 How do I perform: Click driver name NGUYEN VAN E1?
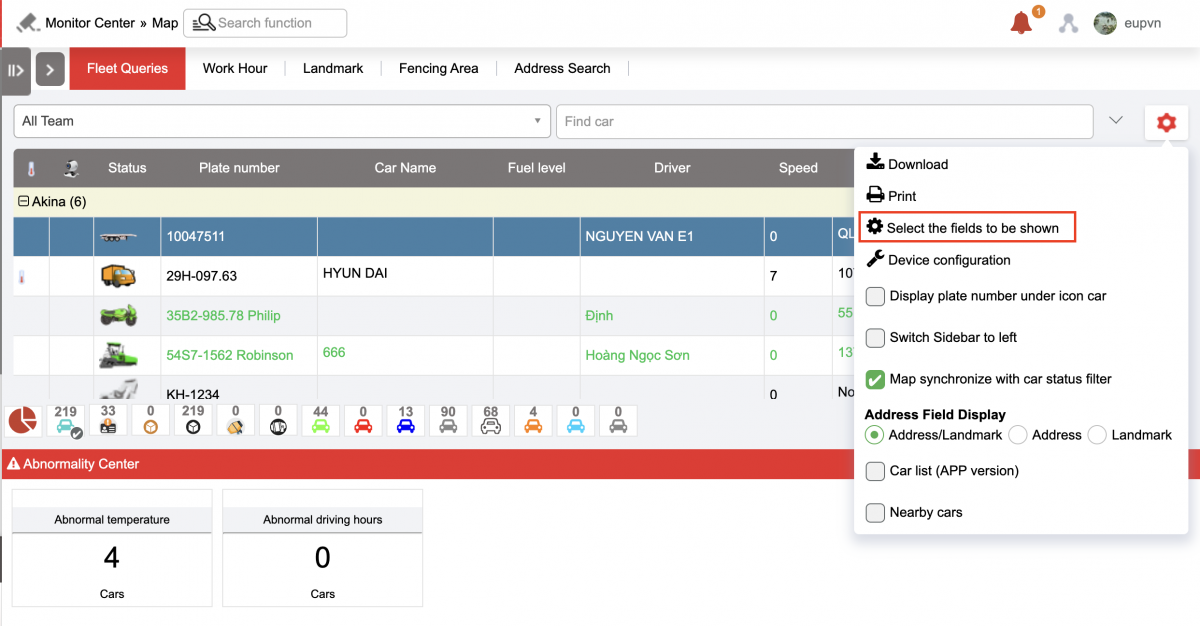point(639,237)
